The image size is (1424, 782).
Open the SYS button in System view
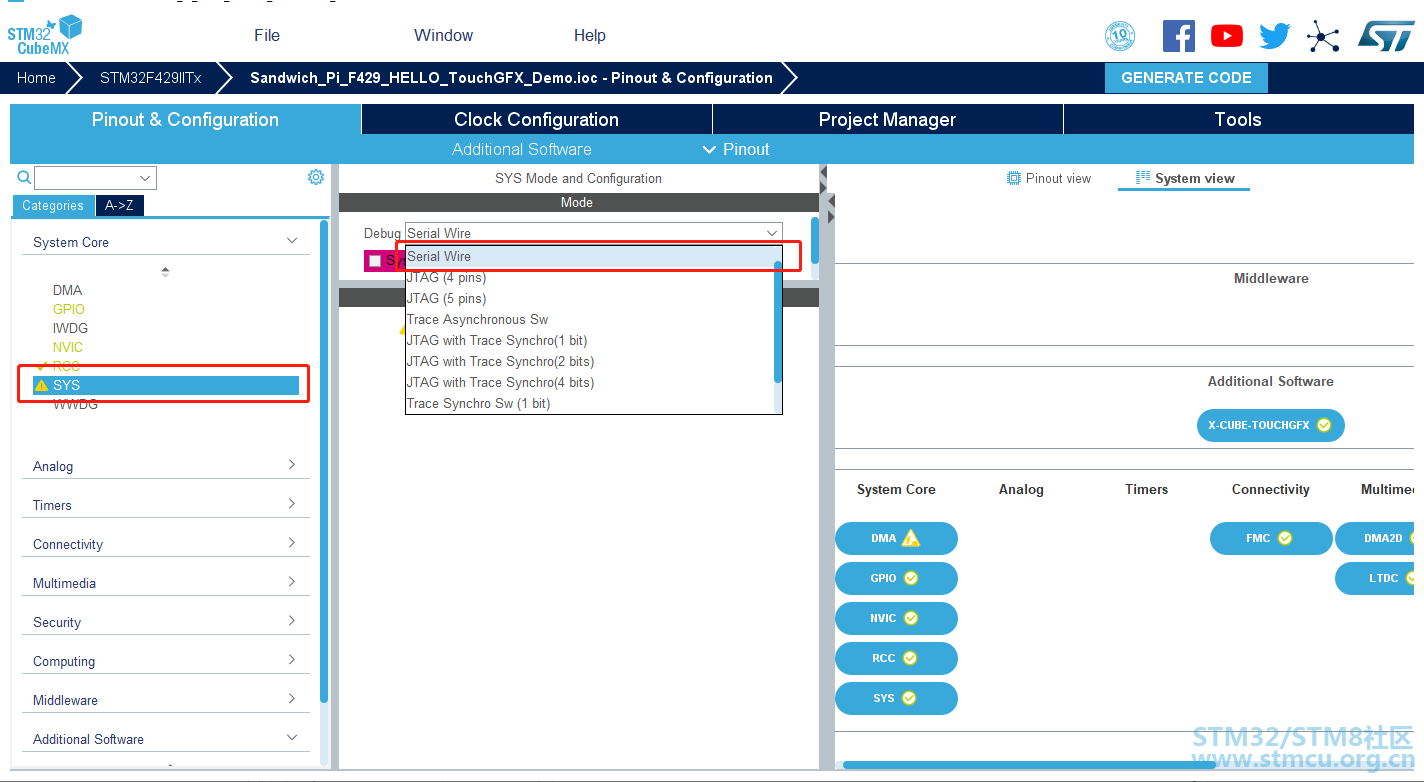(x=896, y=698)
